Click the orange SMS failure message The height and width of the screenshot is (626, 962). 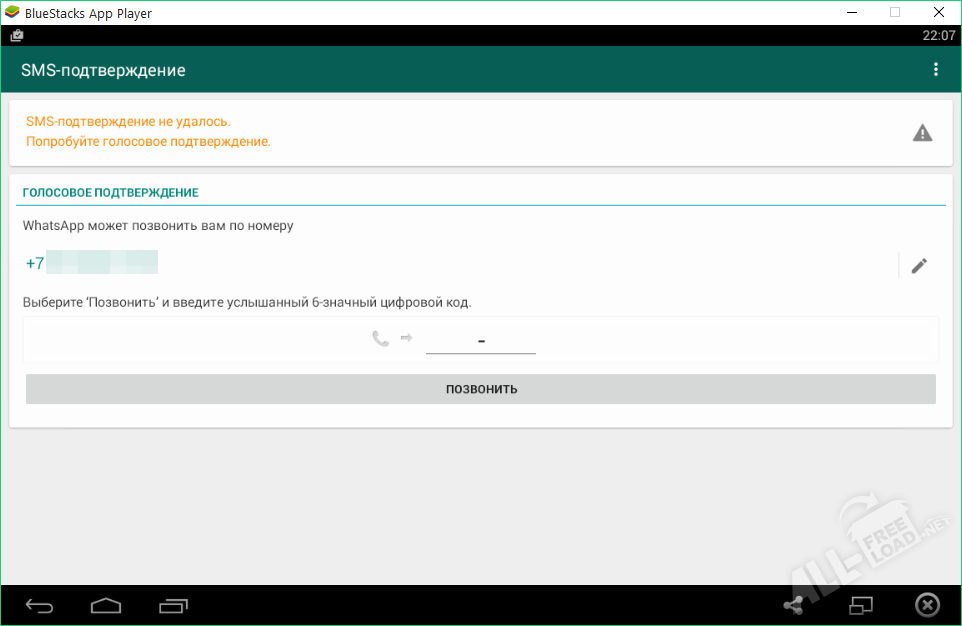[x=148, y=131]
